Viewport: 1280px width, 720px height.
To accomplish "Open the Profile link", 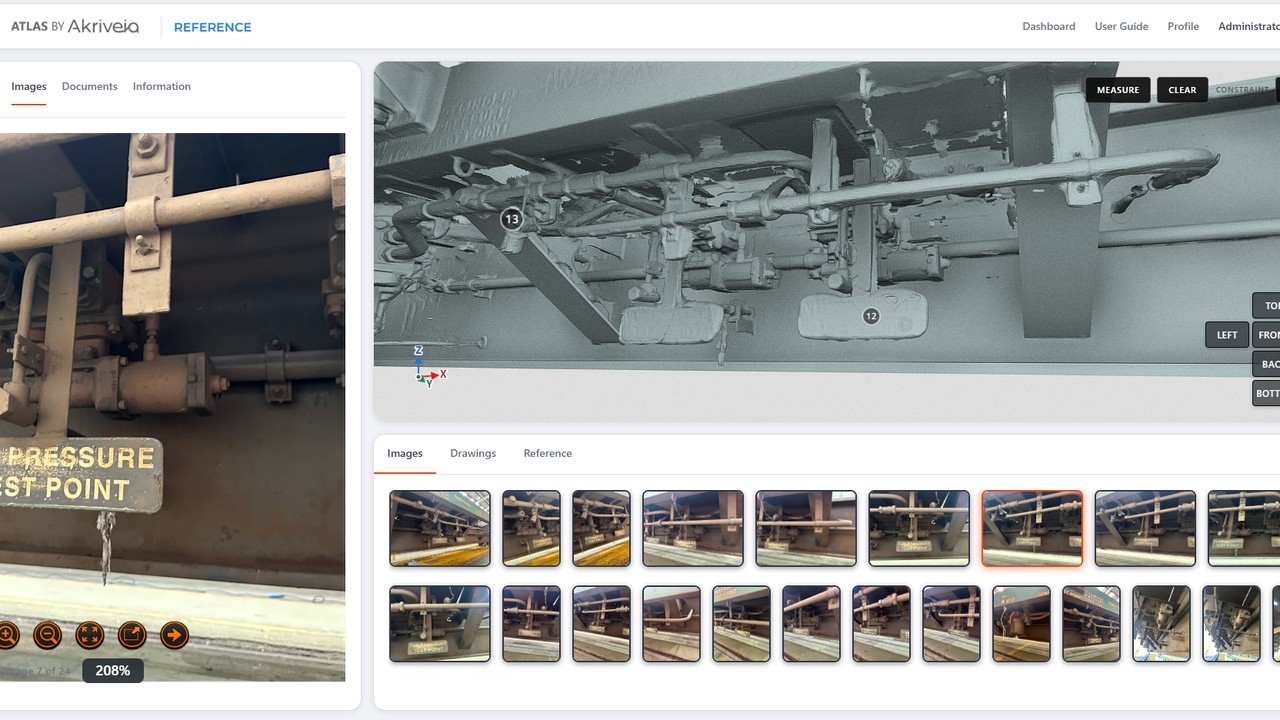I will pos(1183,26).
